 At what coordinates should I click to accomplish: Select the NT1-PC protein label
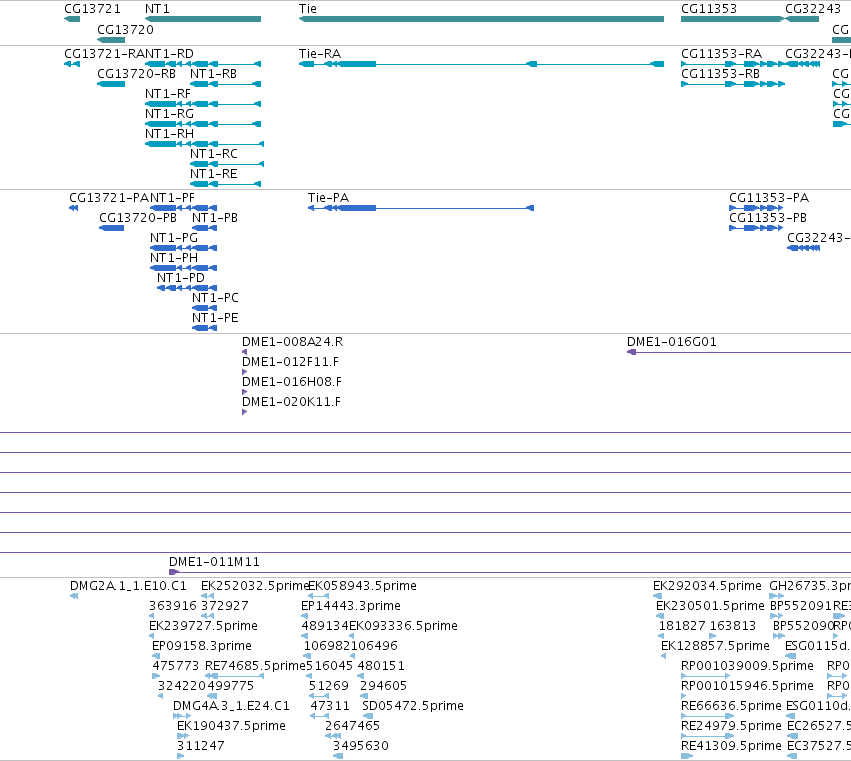(x=215, y=298)
